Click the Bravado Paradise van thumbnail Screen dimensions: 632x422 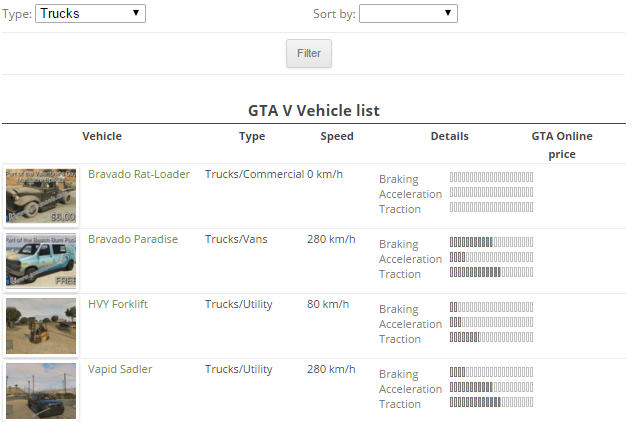[x=41, y=261]
